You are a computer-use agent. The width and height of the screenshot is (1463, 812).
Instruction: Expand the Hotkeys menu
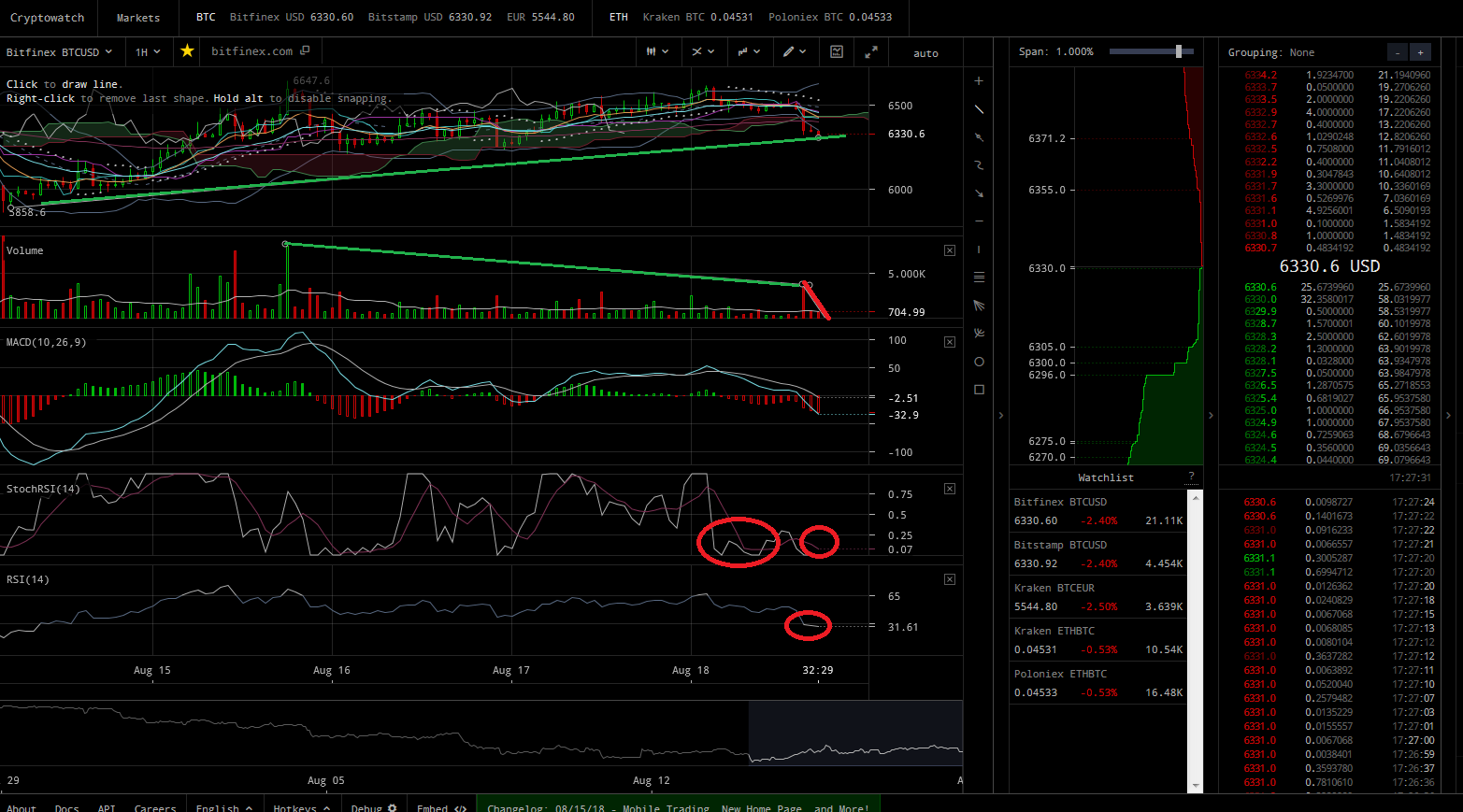(x=301, y=807)
